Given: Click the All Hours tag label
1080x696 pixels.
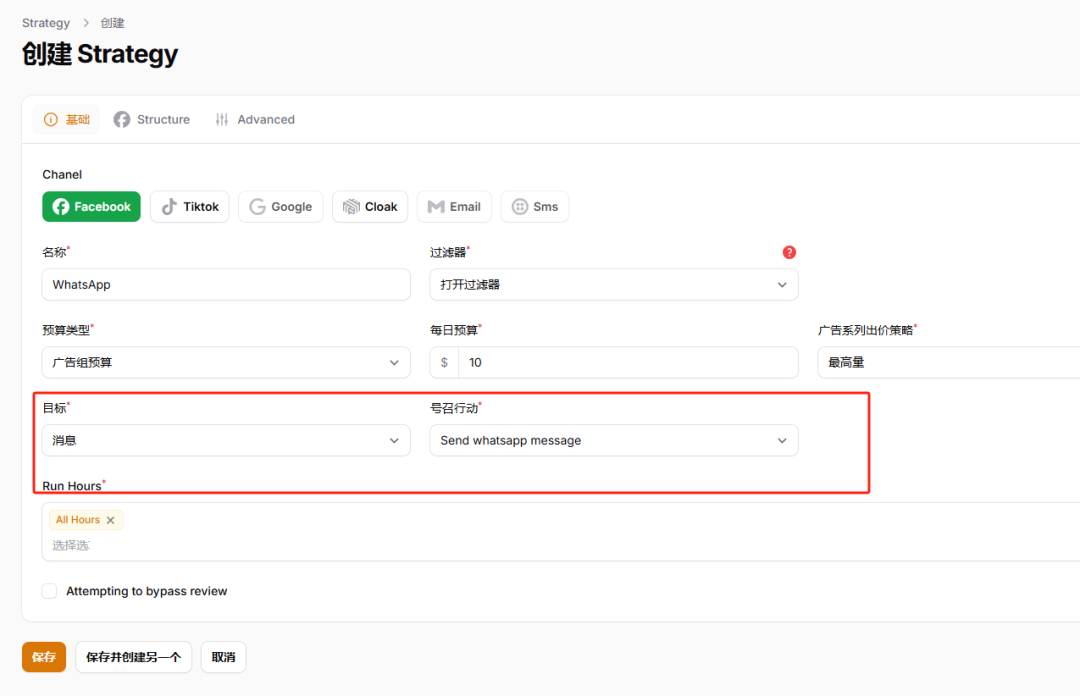Looking at the screenshot, I should (x=78, y=520).
